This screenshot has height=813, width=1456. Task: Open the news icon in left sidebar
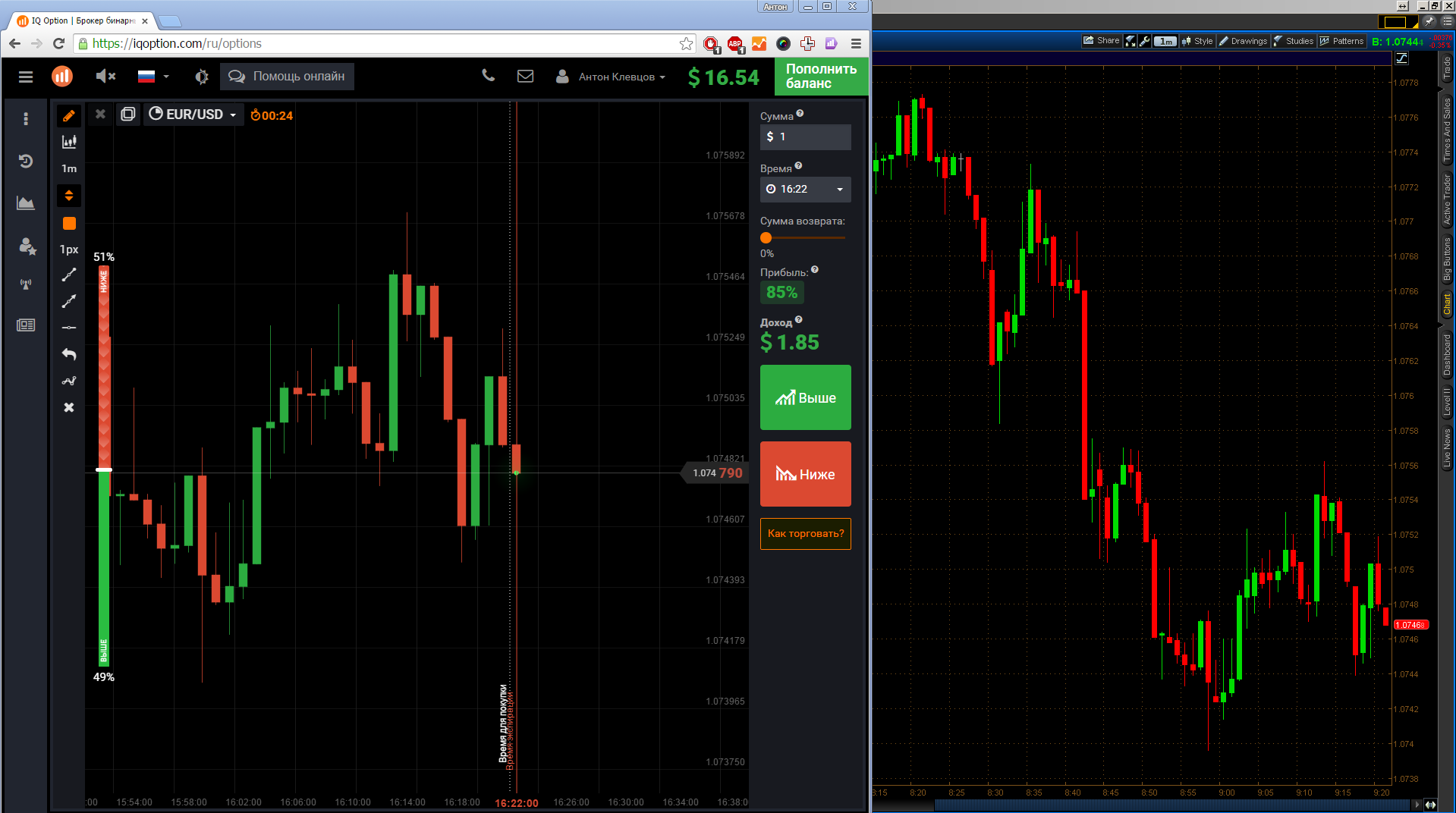point(26,325)
